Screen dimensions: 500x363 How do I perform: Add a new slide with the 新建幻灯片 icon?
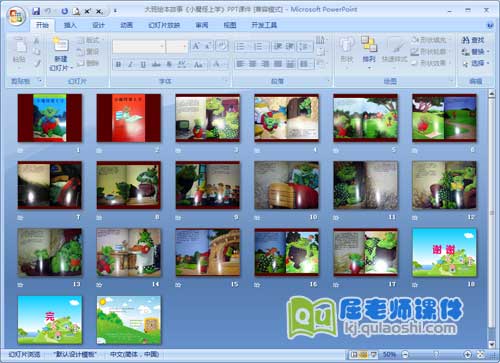[x=61, y=44]
